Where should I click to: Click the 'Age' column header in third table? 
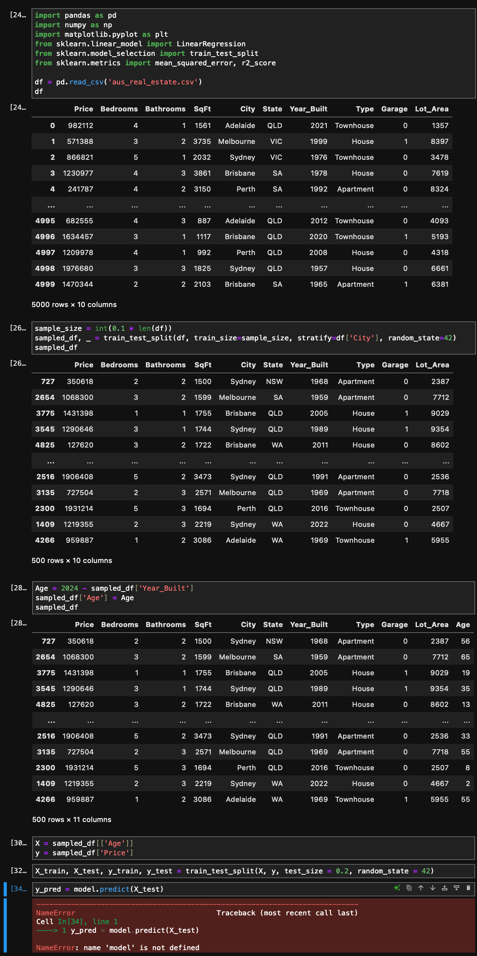[x=463, y=625]
